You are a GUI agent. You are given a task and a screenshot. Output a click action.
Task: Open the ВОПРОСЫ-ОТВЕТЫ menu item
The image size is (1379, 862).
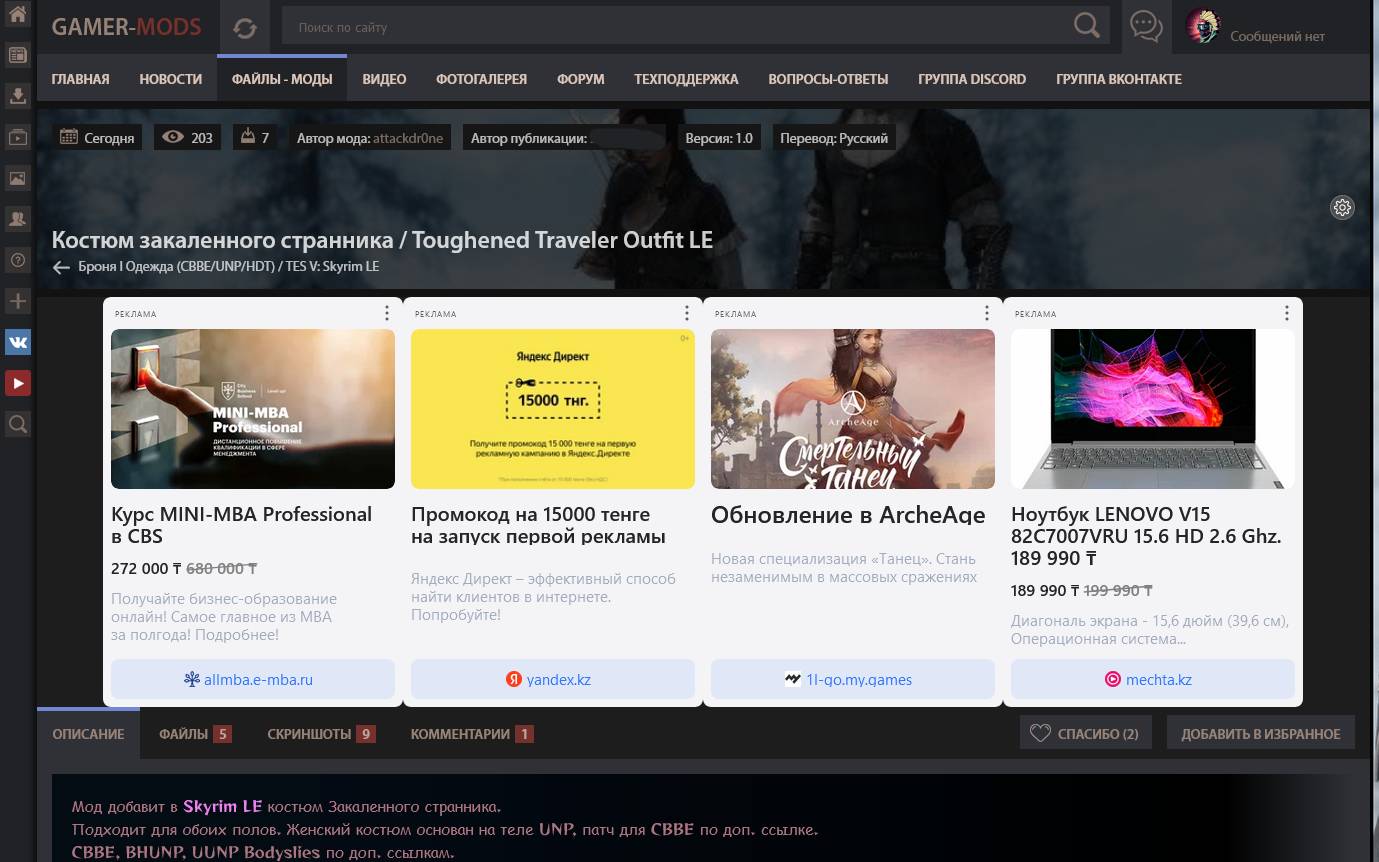click(x=828, y=79)
